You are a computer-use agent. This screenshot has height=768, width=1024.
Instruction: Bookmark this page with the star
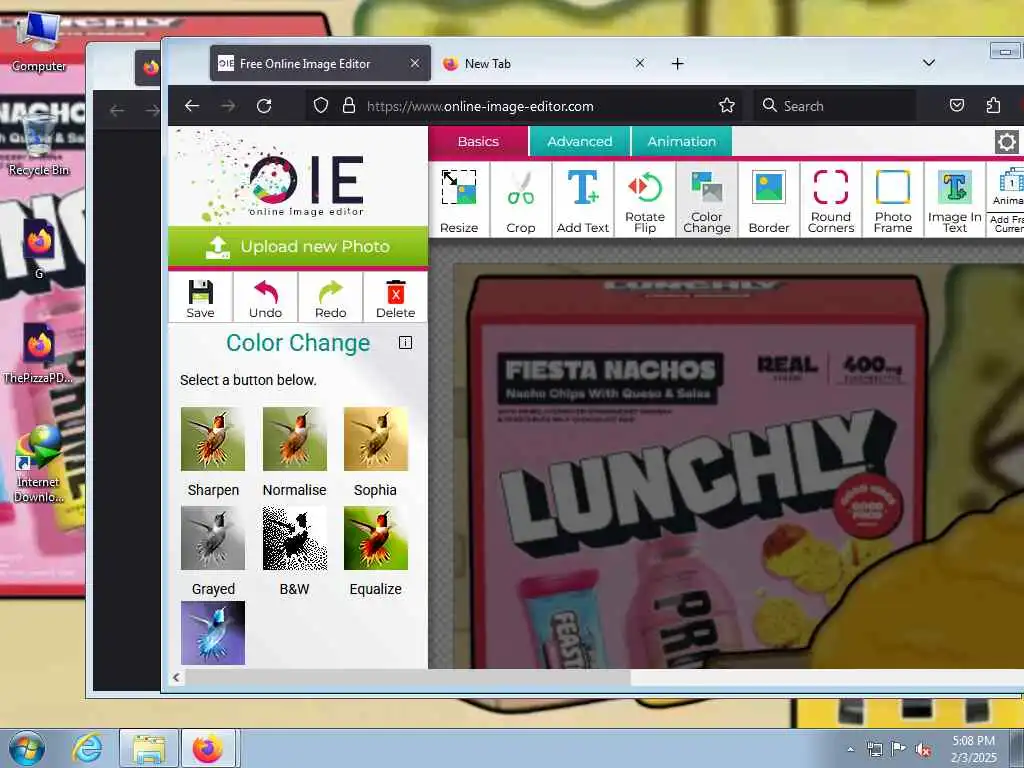[726, 106]
